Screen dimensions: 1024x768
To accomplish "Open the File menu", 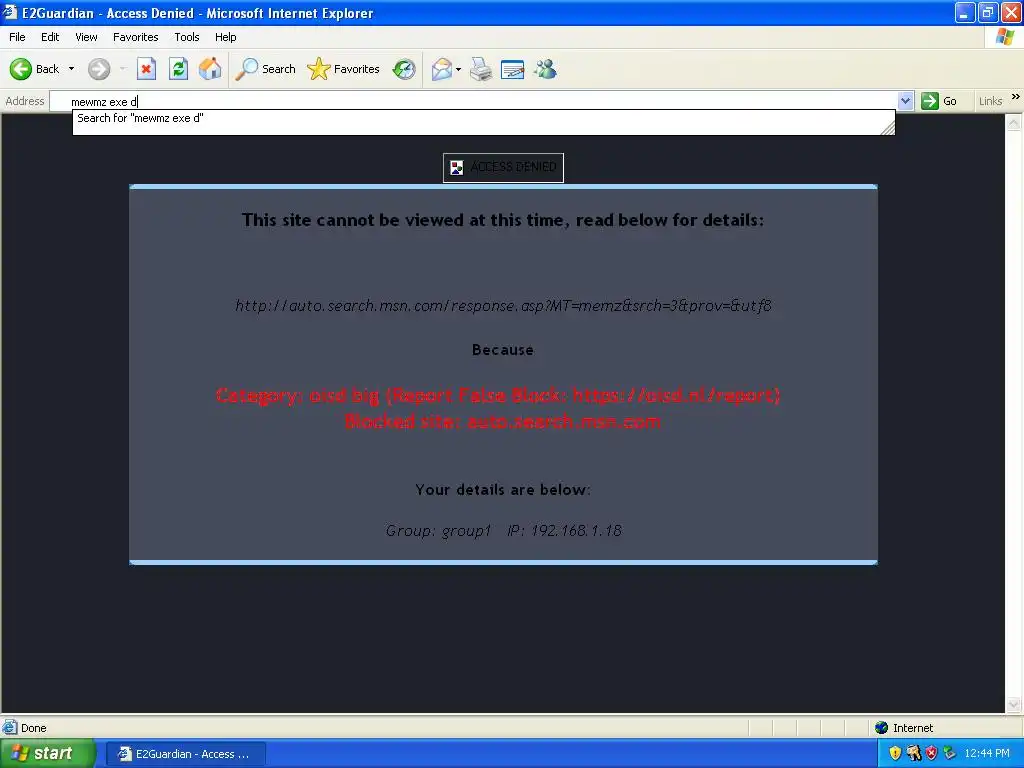I will [x=17, y=37].
